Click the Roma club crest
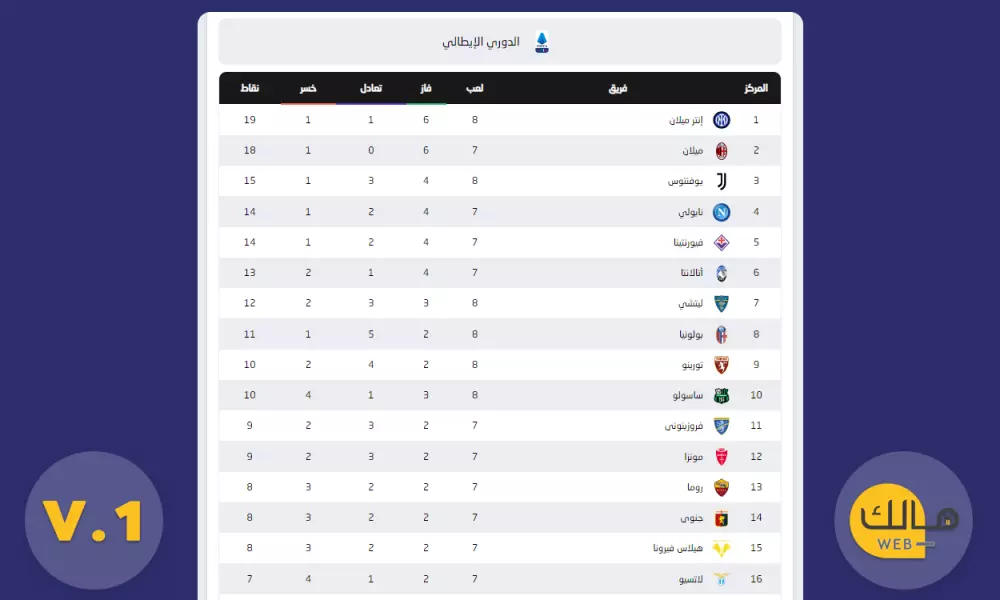The height and width of the screenshot is (600, 1000). coord(722,487)
